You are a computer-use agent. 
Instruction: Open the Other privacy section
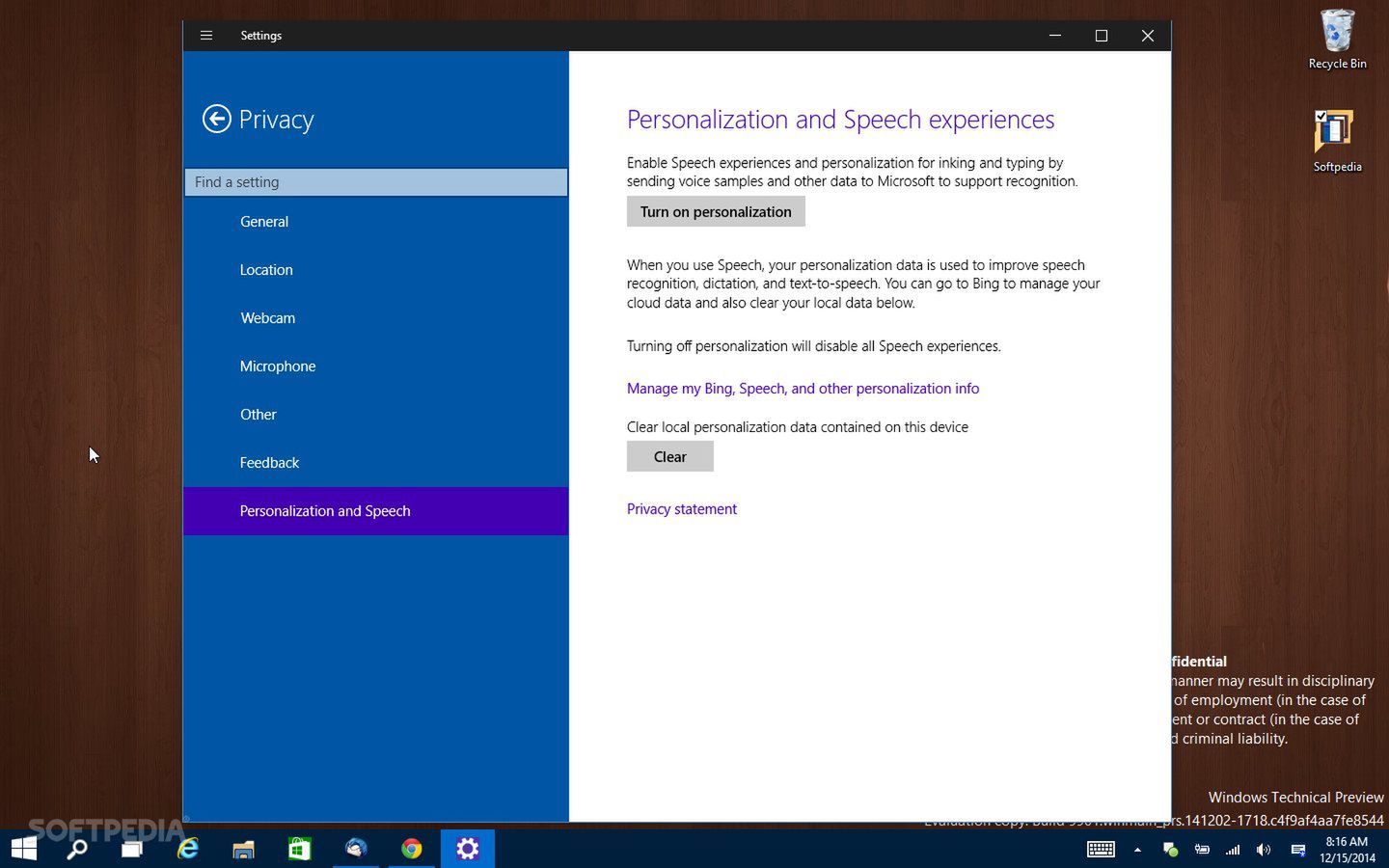(376, 415)
